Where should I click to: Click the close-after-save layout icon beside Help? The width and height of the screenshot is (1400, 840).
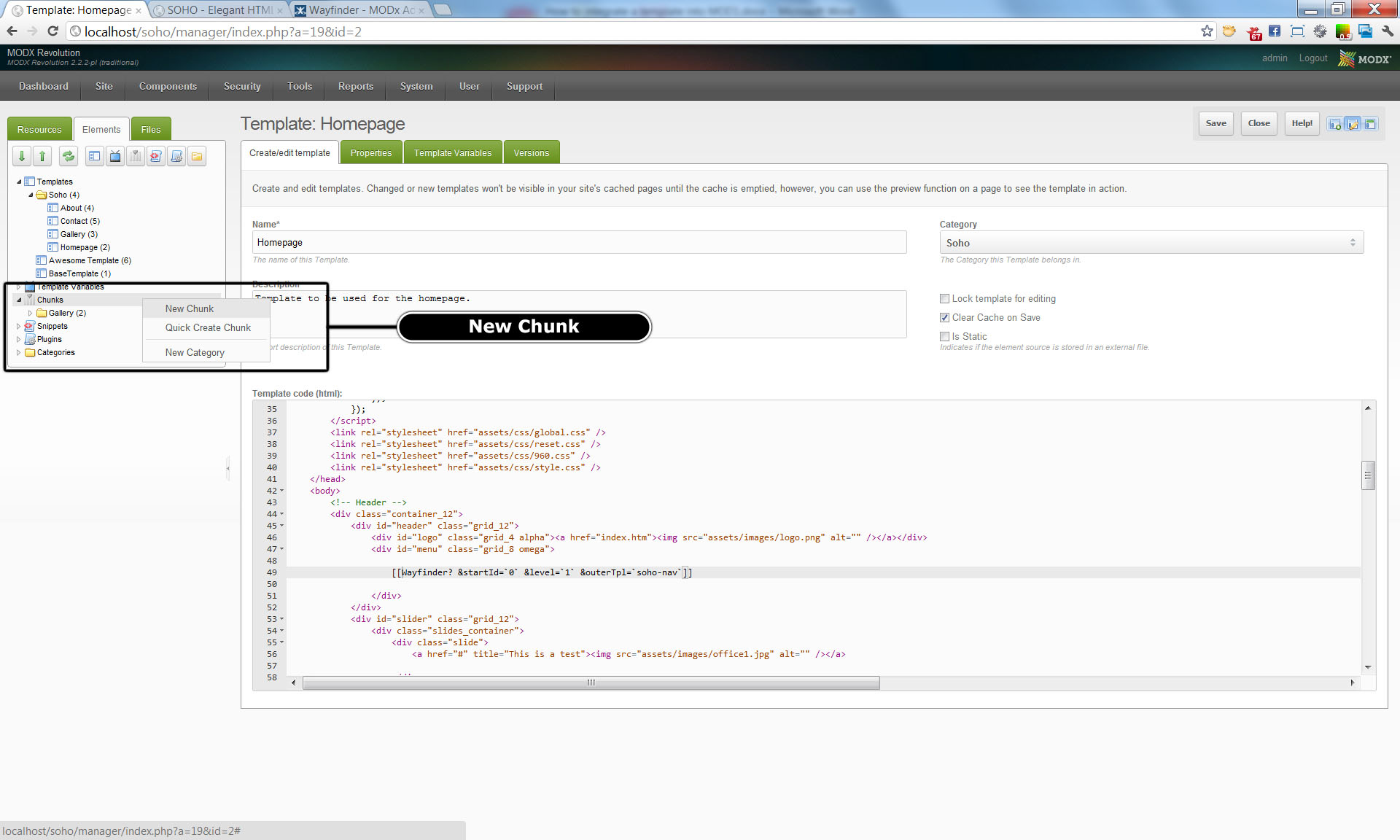pos(1370,124)
